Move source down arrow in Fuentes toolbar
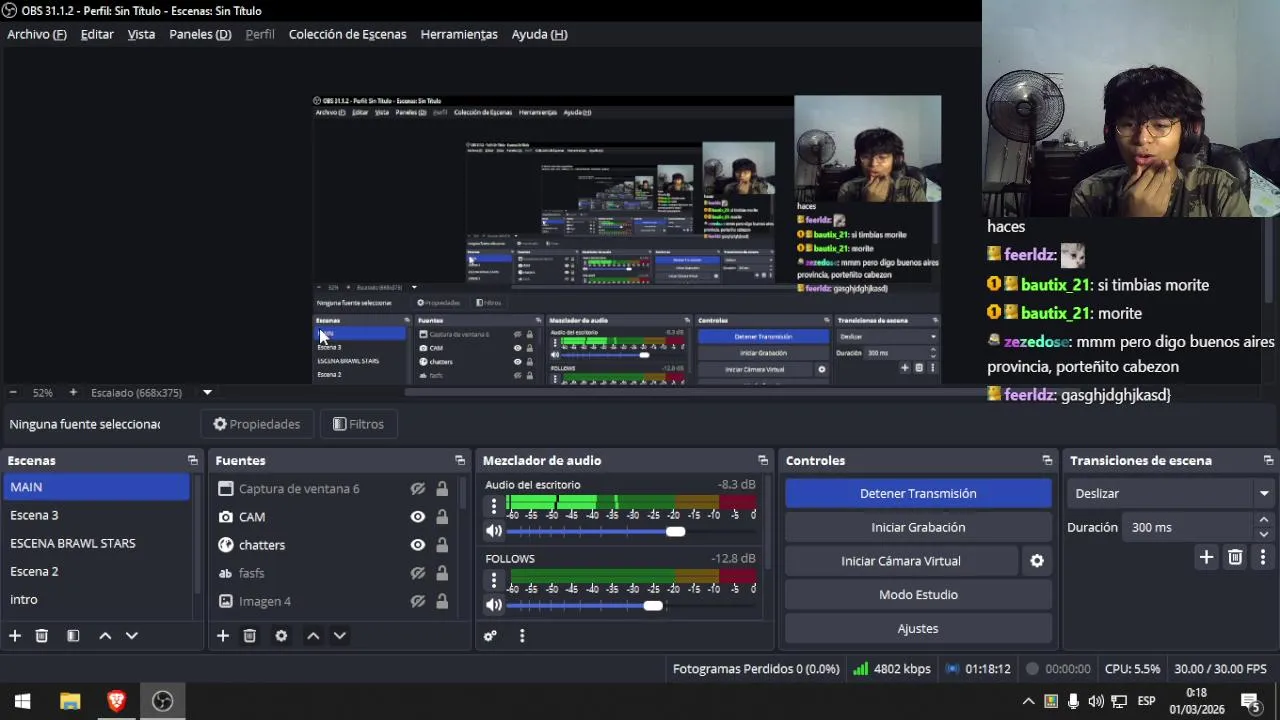Screen dimensions: 1280x720 339,636
